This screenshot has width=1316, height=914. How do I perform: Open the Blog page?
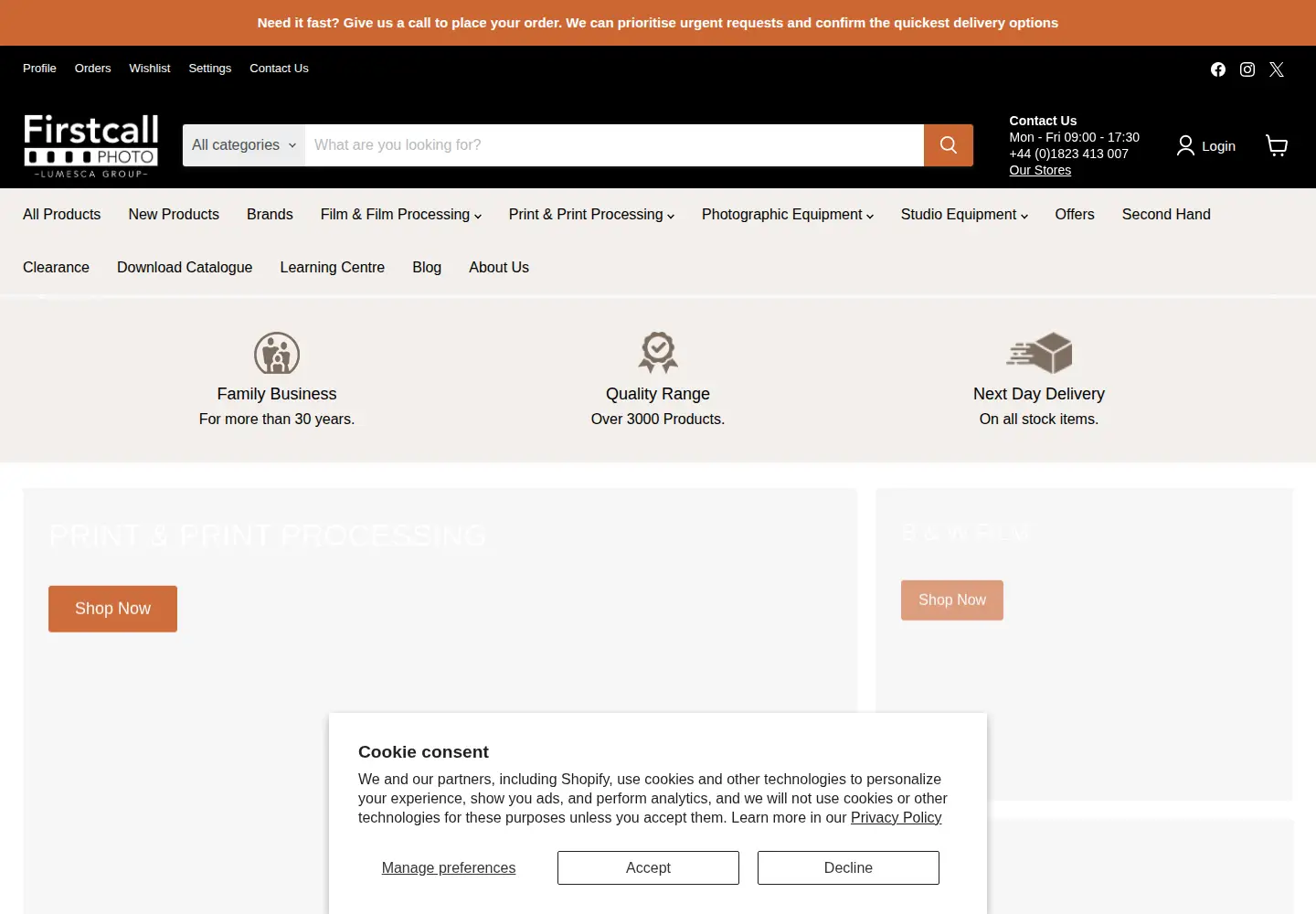pos(427,268)
